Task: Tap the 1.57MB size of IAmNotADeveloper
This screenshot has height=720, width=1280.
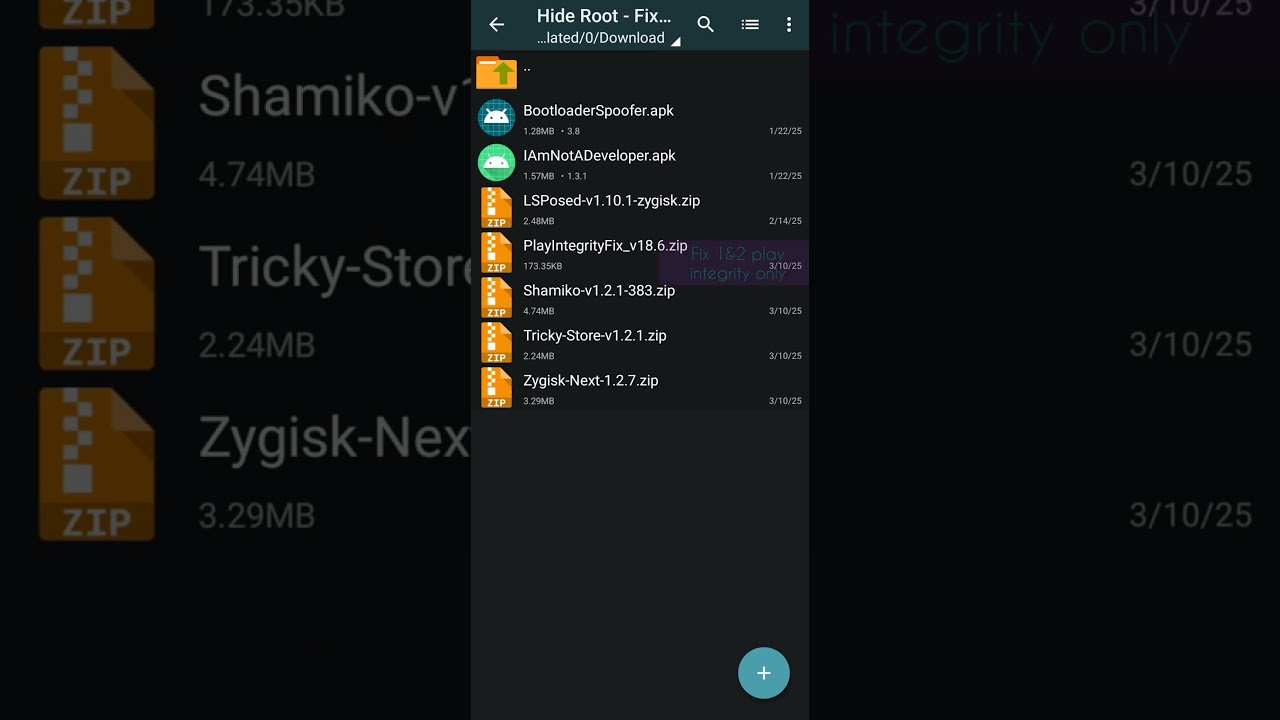Action: 538,176
